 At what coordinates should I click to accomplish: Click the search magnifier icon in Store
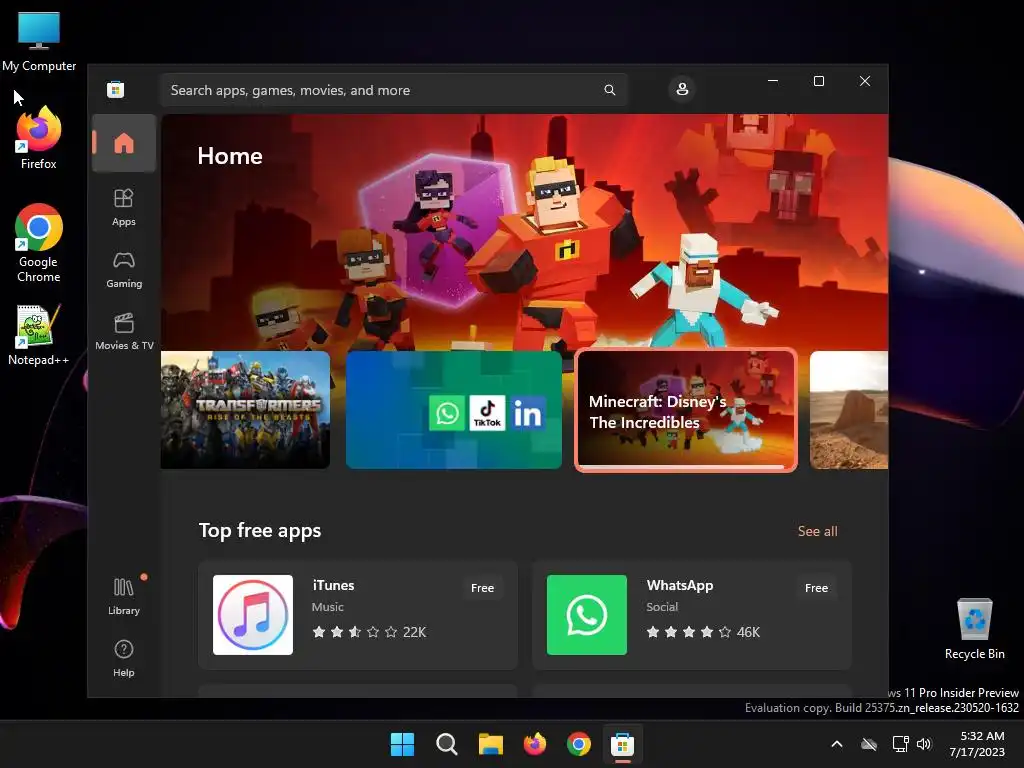click(x=609, y=90)
